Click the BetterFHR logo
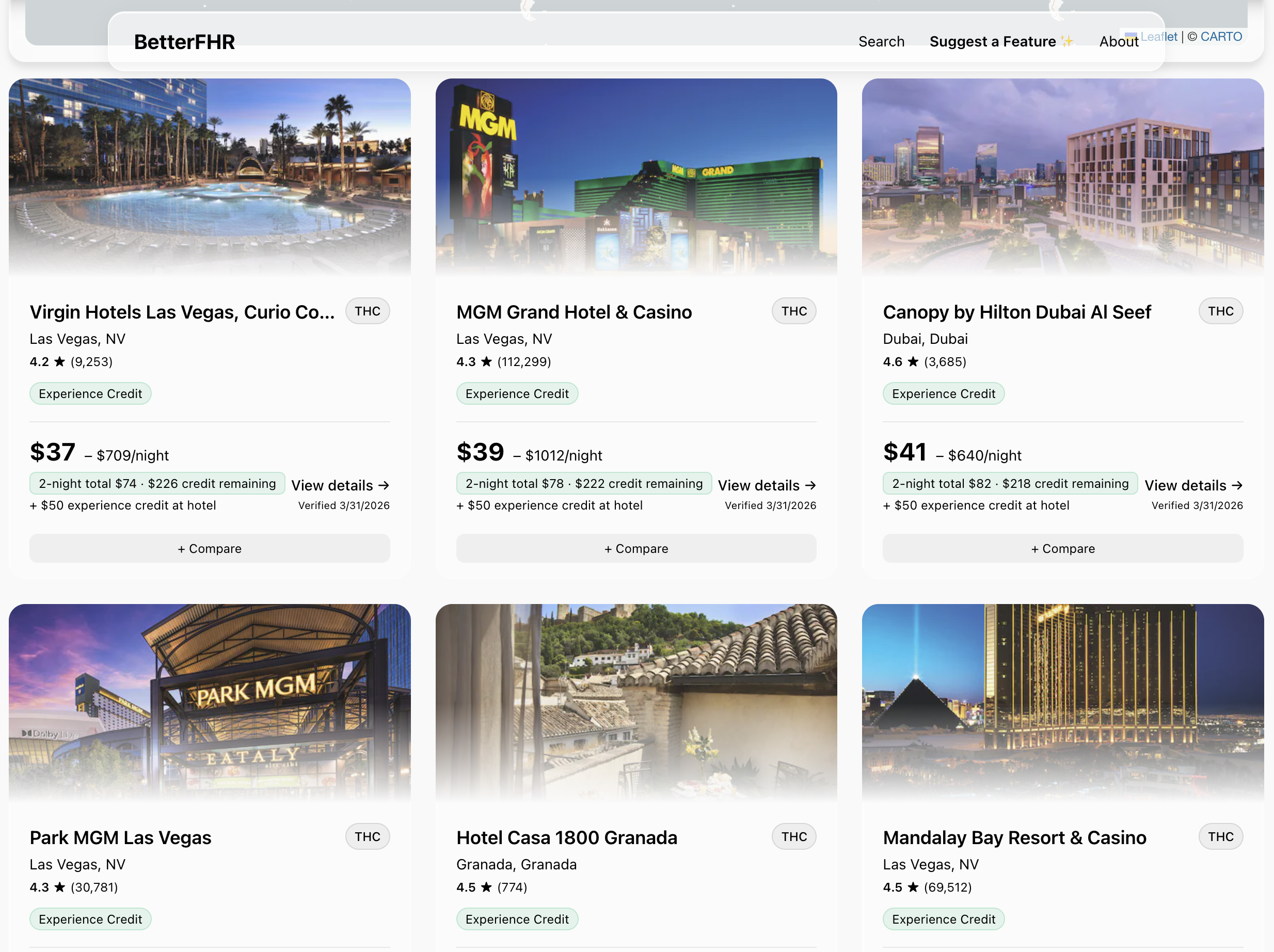The image size is (1274, 952). click(x=184, y=41)
